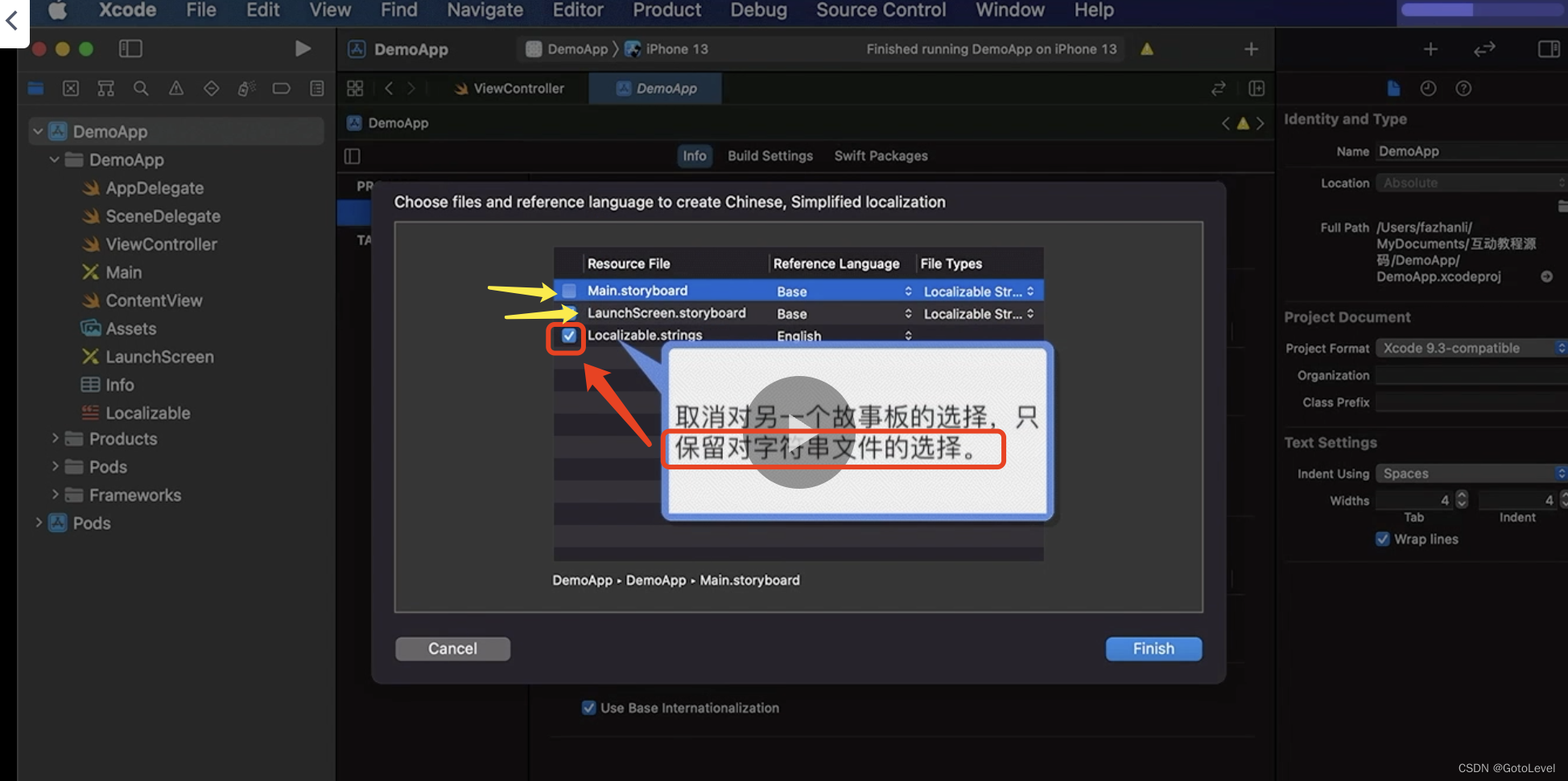Toggle the navigator sidebar icon

(130, 49)
